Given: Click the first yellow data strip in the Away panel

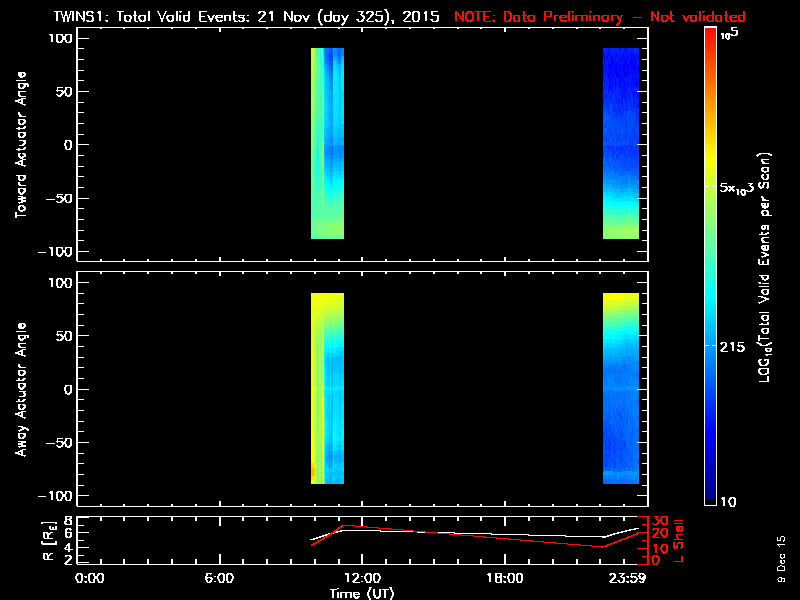Looking at the screenshot, I should 327,388.
